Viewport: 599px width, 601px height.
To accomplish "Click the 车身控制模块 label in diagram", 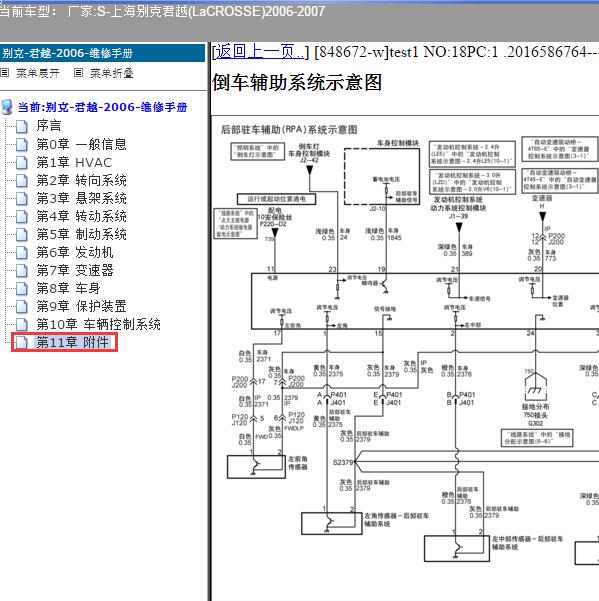I will 397,143.
